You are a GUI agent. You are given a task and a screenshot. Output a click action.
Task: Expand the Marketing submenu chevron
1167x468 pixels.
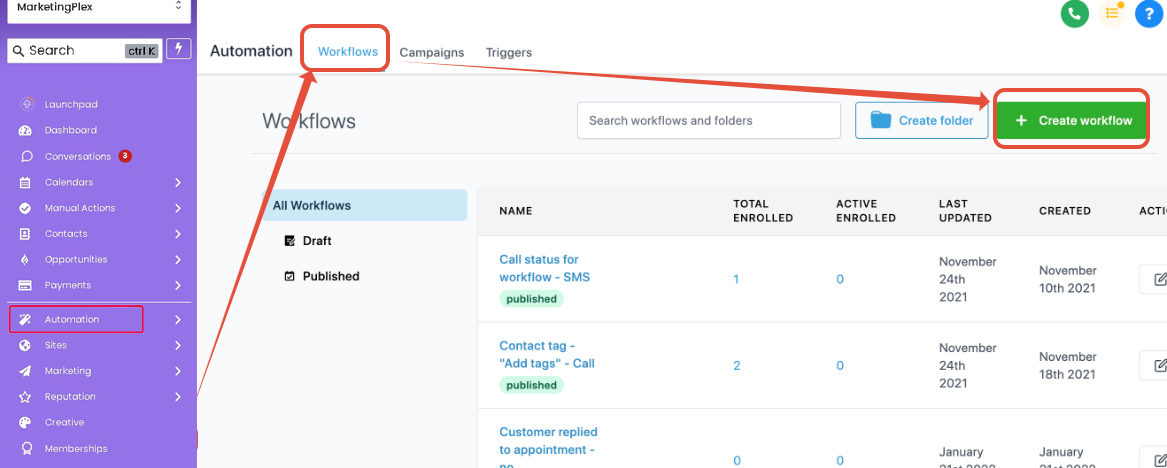coord(178,371)
